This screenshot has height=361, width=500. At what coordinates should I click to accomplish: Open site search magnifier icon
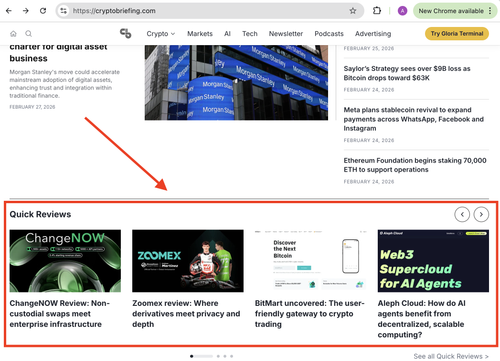[x=29, y=34]
